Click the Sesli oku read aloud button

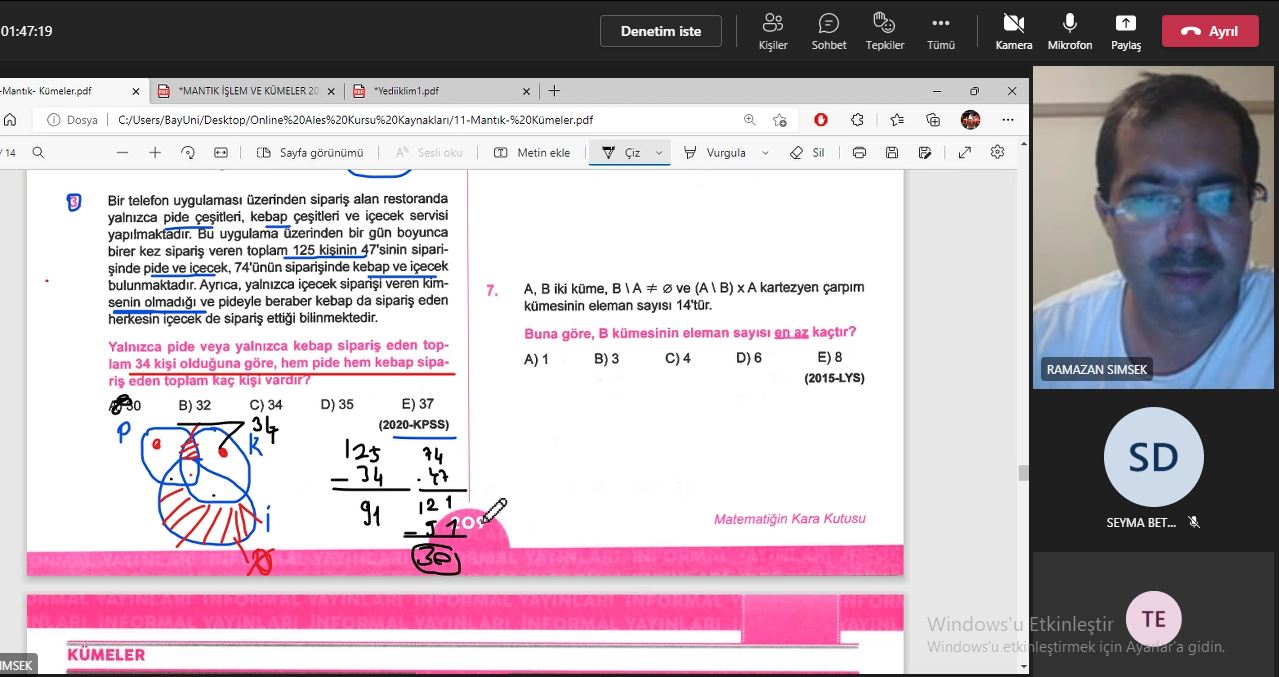coord(429,153)
